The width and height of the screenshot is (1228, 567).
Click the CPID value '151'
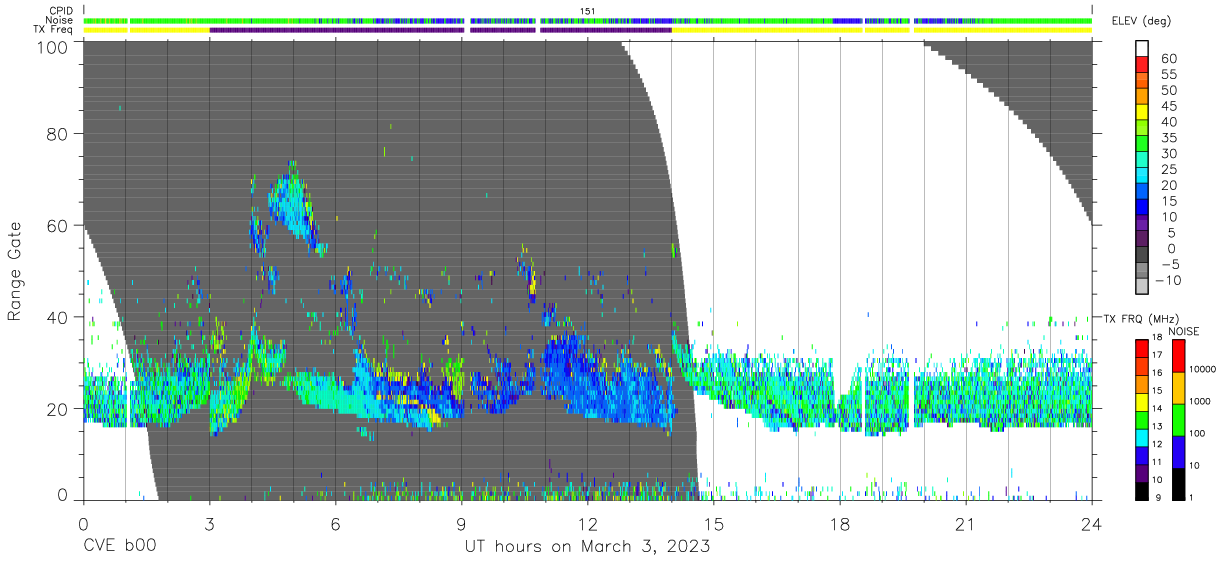pyautogui.click(x=588, y=10)
